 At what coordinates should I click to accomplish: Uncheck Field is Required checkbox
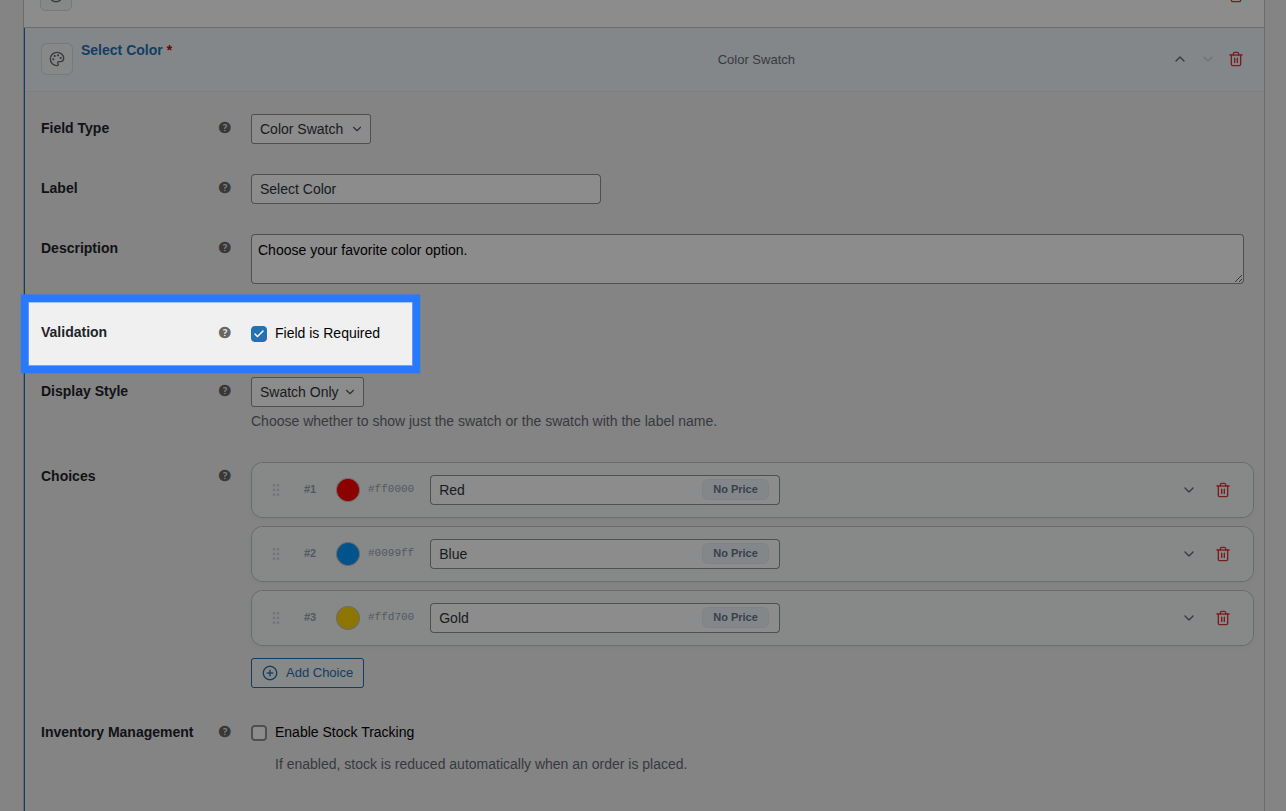pos(259,334)
